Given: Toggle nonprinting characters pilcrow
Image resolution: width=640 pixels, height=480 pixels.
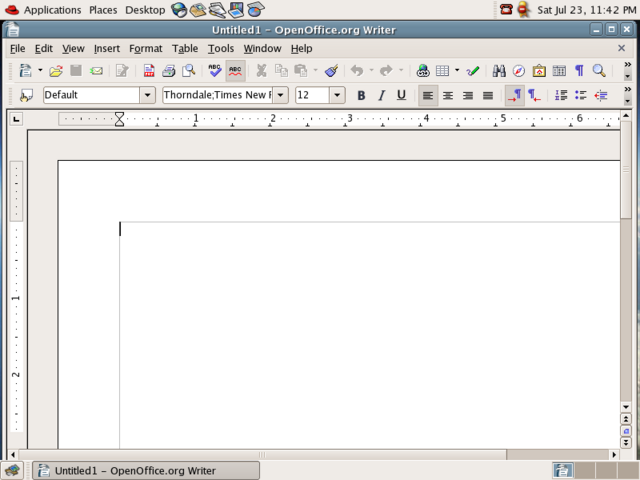Looking at the screenshot, I should [x=579, y=71].
